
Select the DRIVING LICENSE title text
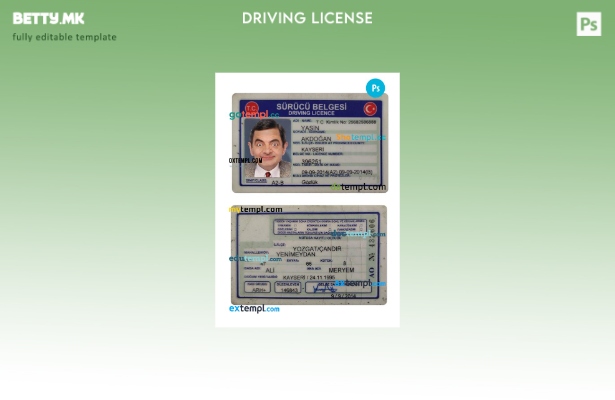pos(307,18)
